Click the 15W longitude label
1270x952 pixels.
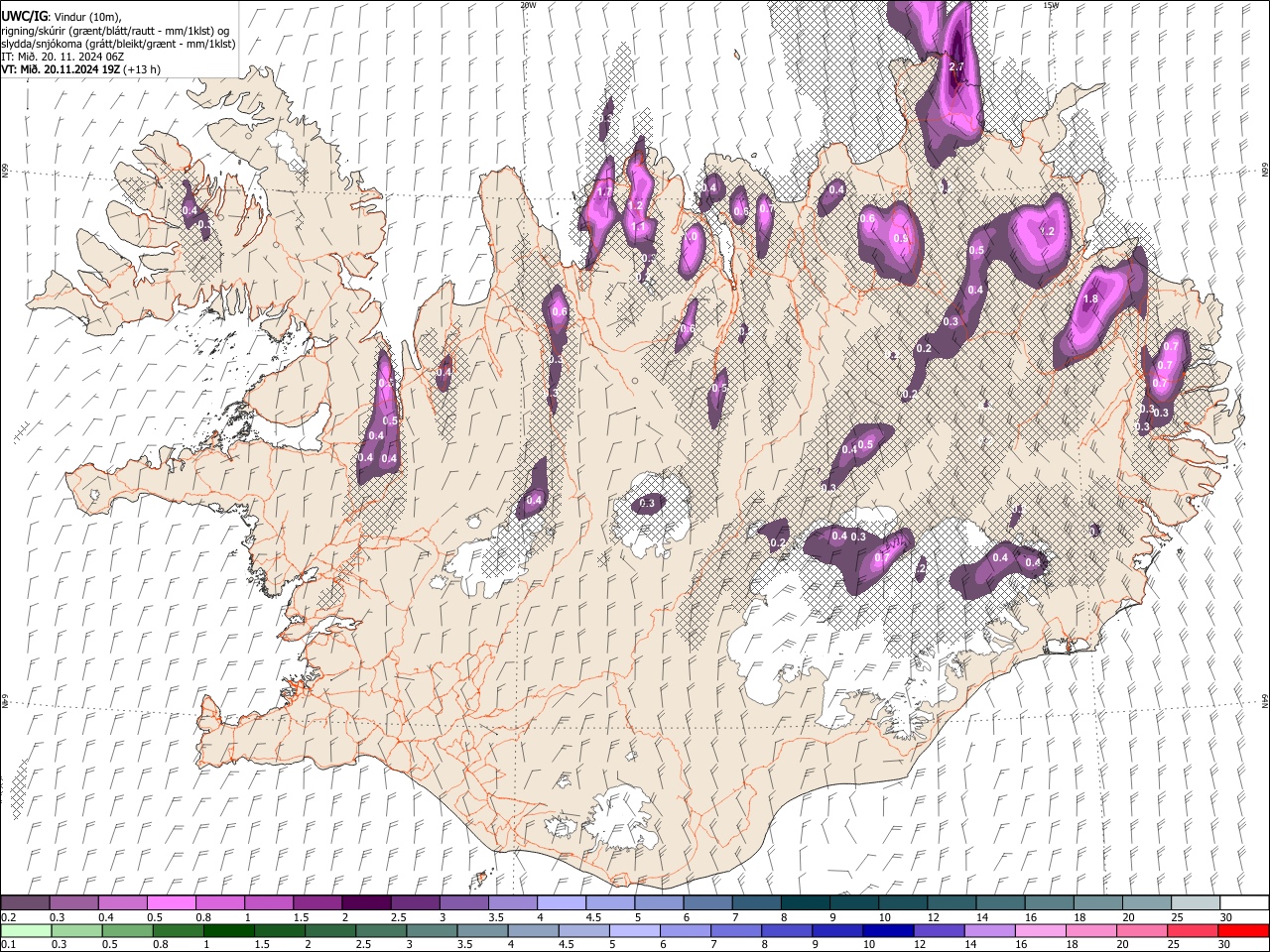click(x=1051, y=5)
